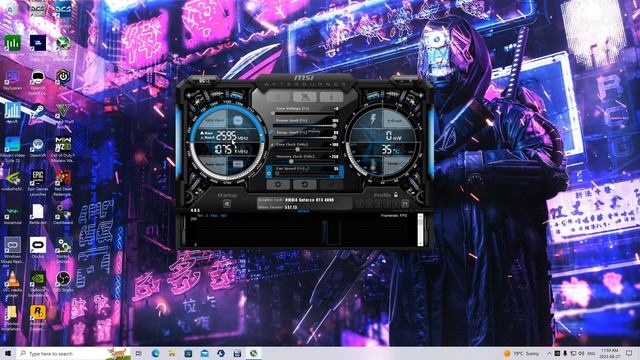The height and width of the screenshot is (360, 640).
Task: Toggle link between Power and Temp limit
Action: (x=270, y=132)
